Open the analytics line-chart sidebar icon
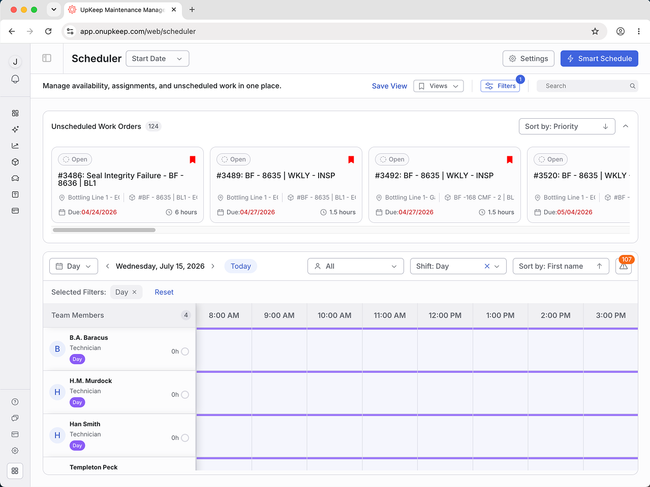This screenshot has height=487, width=650. click(15, 145)
